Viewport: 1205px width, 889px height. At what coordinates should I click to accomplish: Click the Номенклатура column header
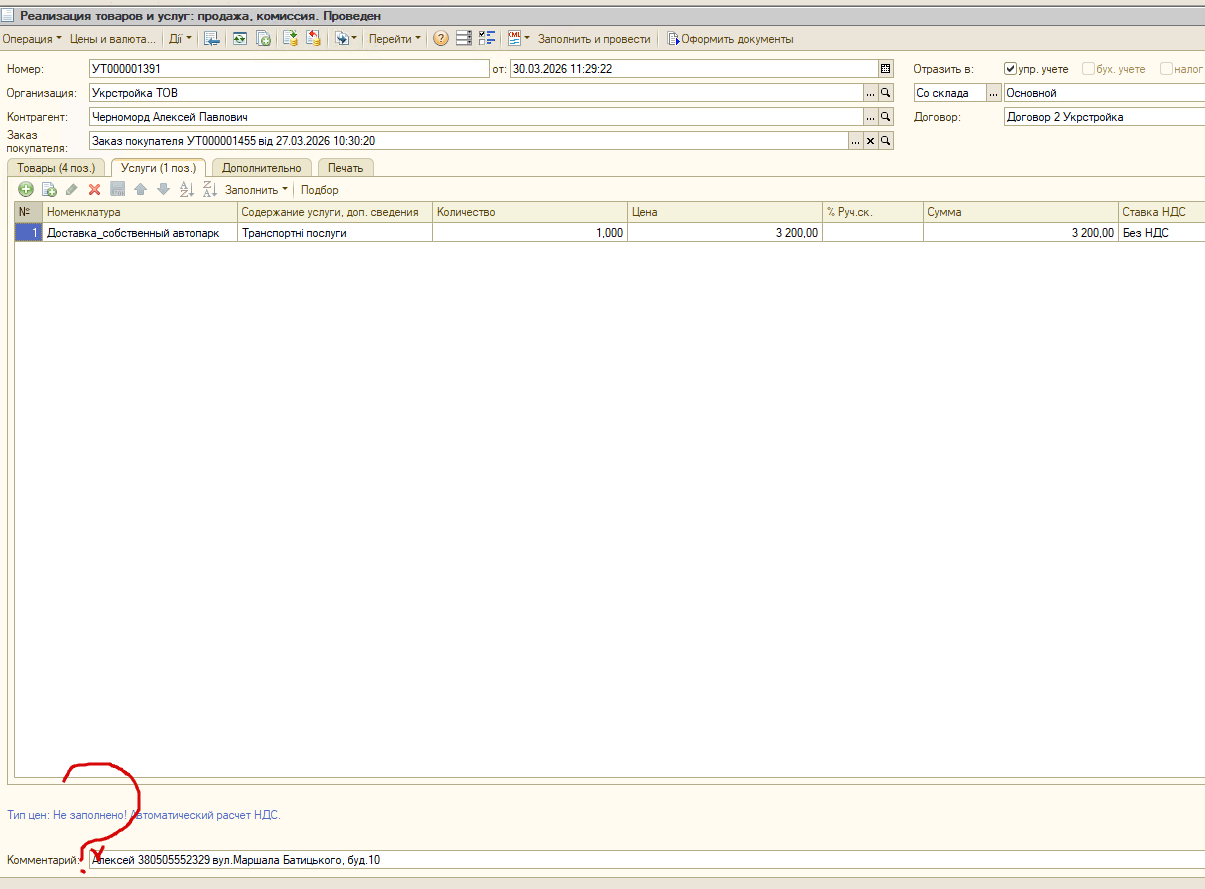(140, 212)
